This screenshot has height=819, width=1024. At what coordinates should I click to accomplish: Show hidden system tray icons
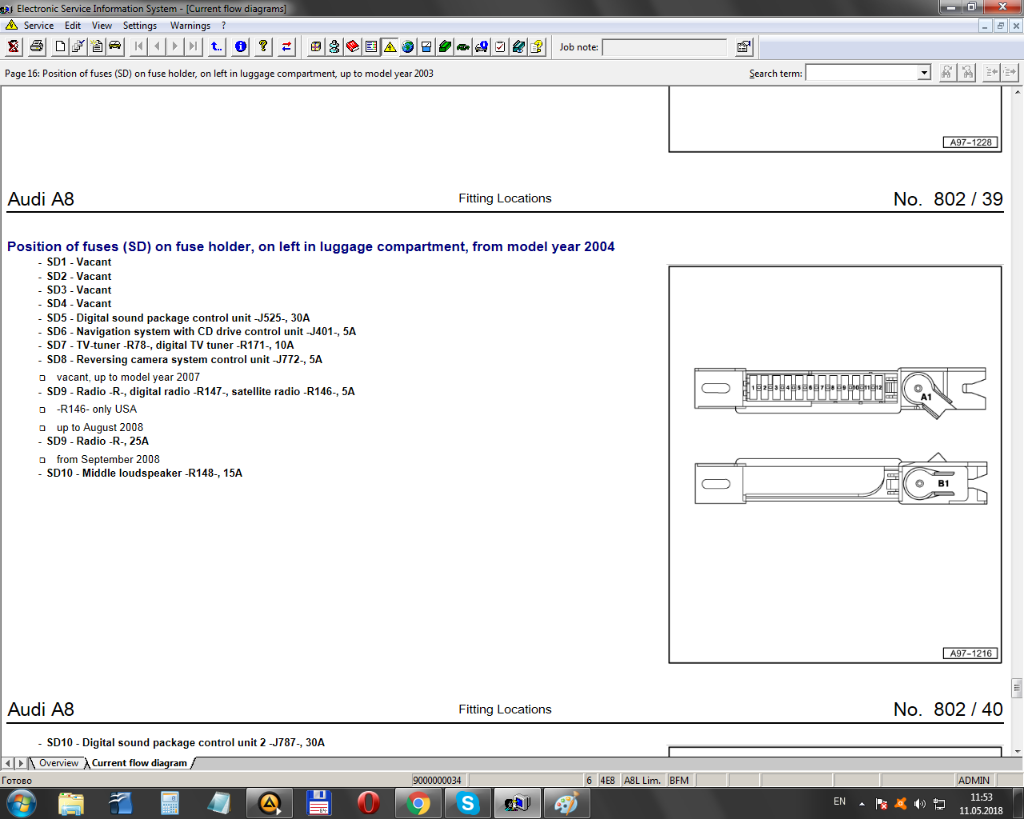[x=862, y=803]
